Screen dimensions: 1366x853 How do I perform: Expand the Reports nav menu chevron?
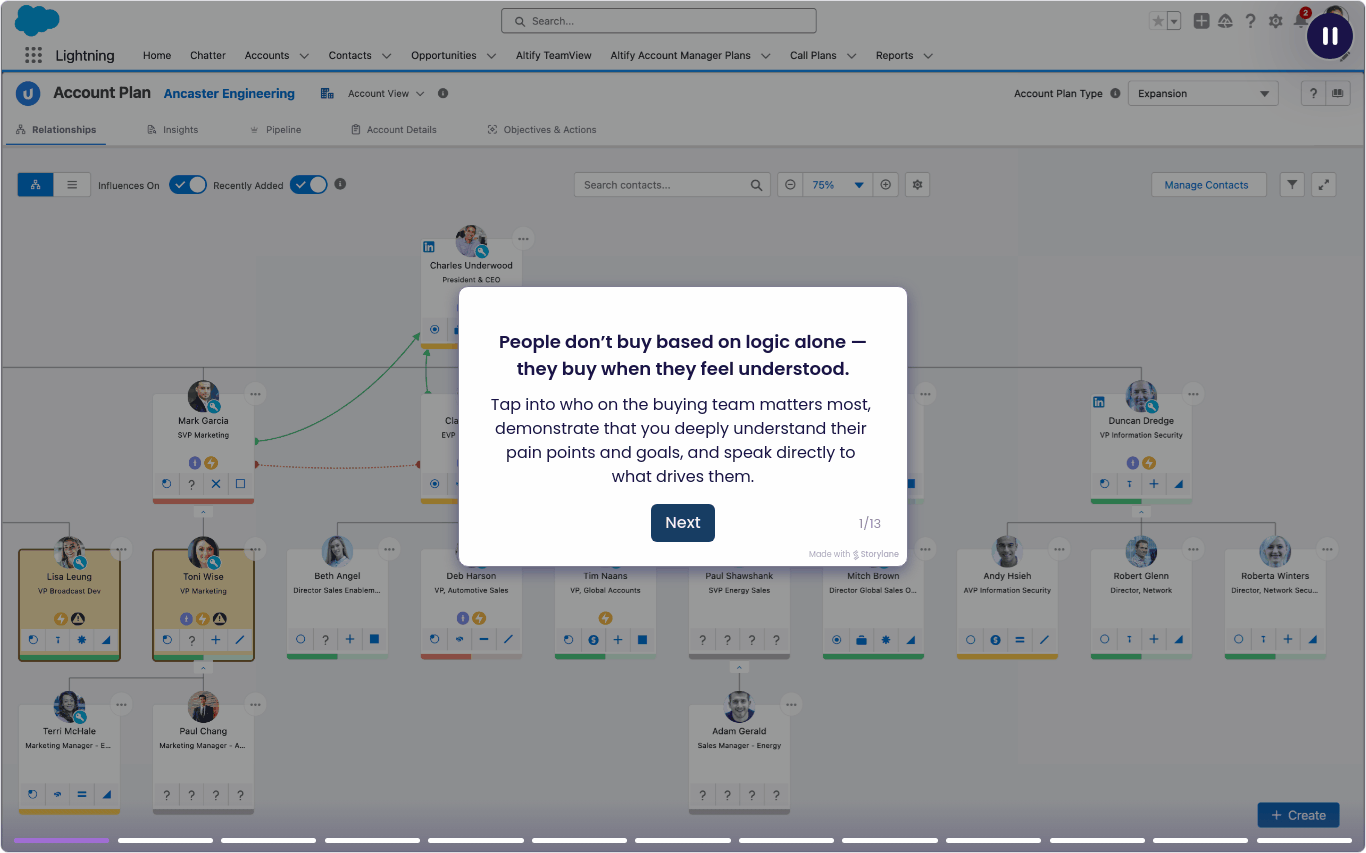928,56
